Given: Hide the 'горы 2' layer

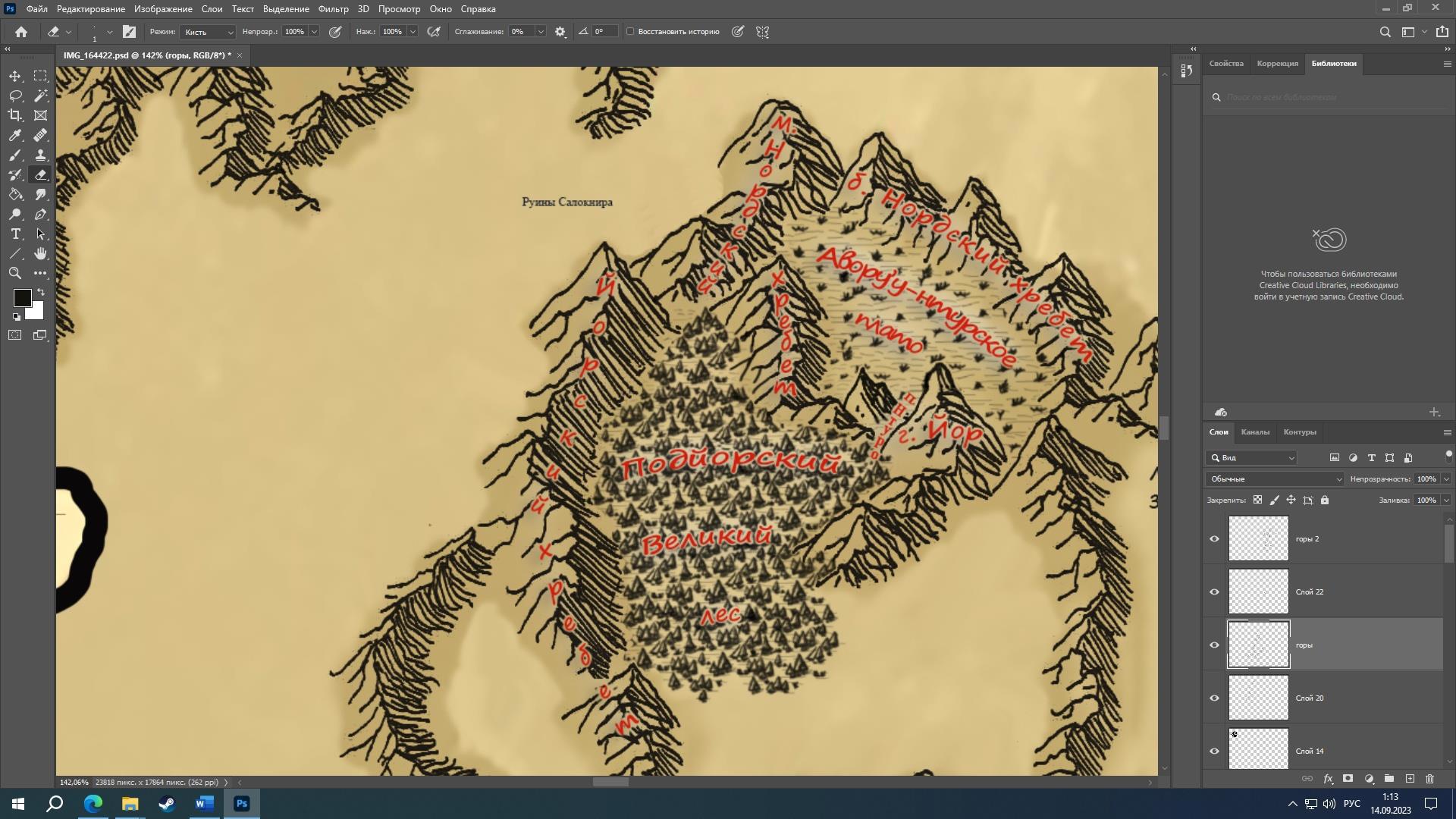Looking at the screenshot, I should (x=1214, y=539).
